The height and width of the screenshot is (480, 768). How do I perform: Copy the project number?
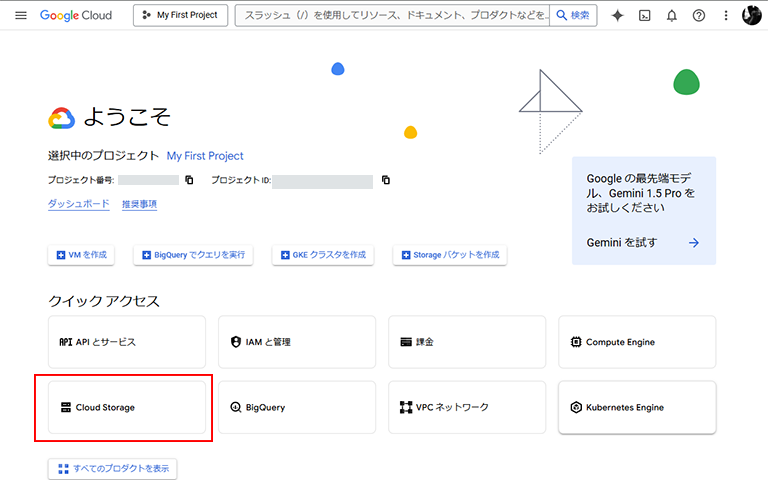(189, 180)
